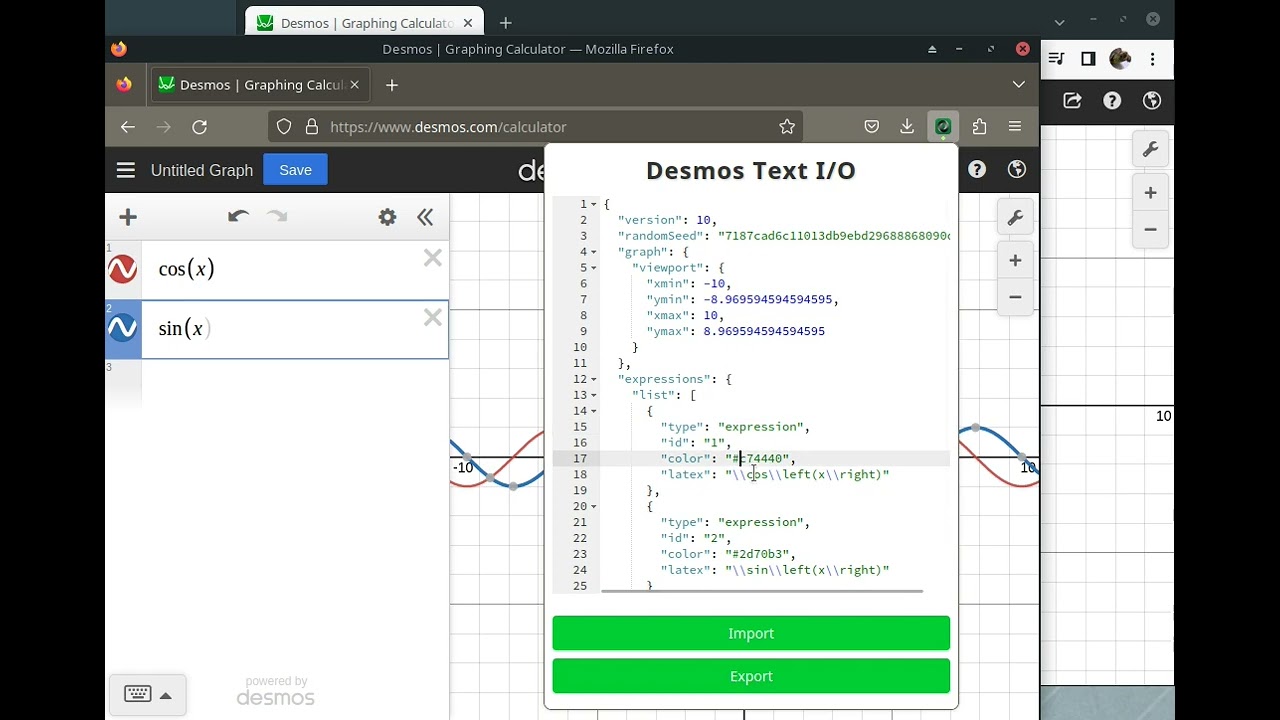This screenshot has width=1280, height=720.
Task: Click the green Export button
Action: pos(750,676)
